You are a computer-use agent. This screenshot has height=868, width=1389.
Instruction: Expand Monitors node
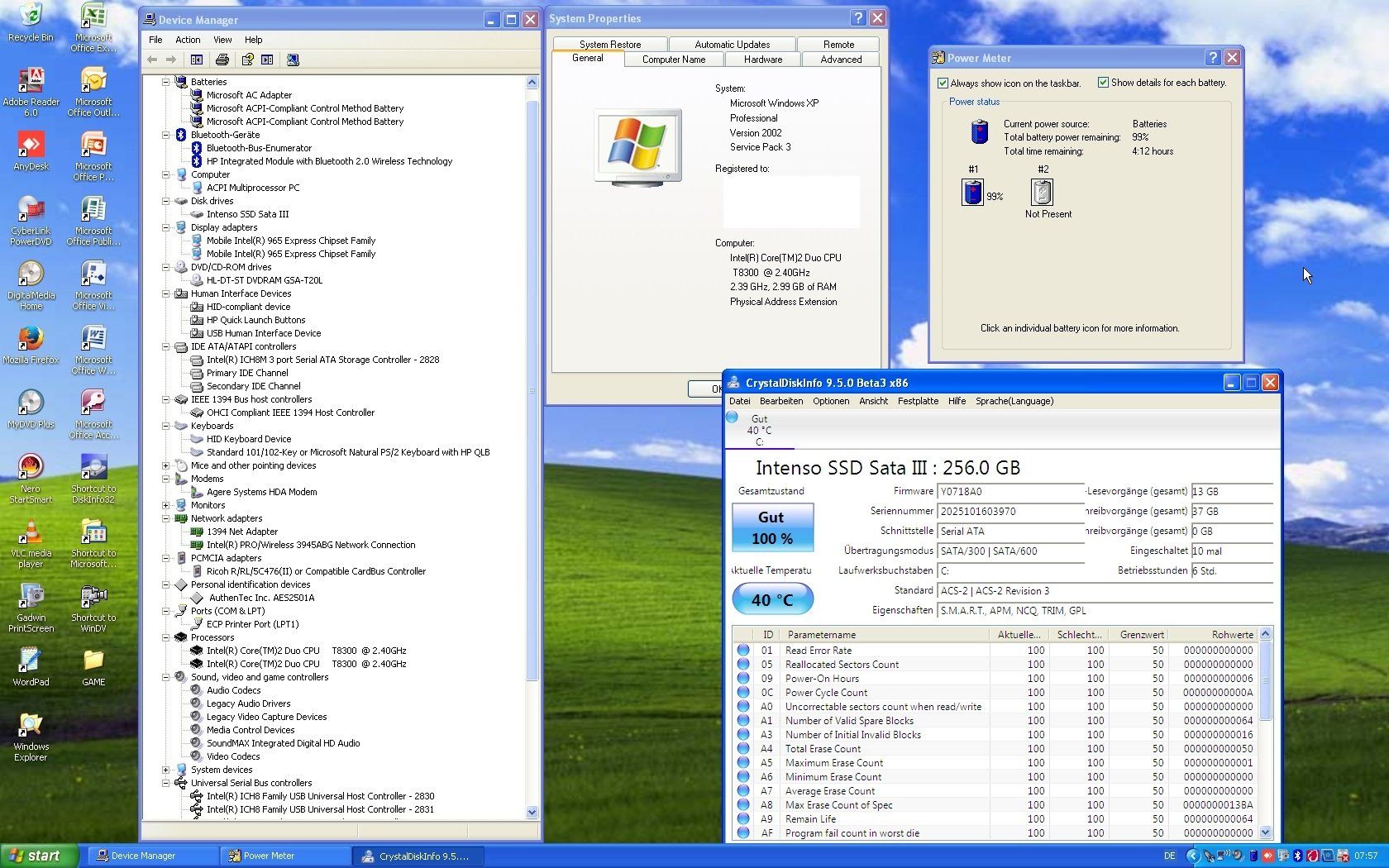[166, 505]
